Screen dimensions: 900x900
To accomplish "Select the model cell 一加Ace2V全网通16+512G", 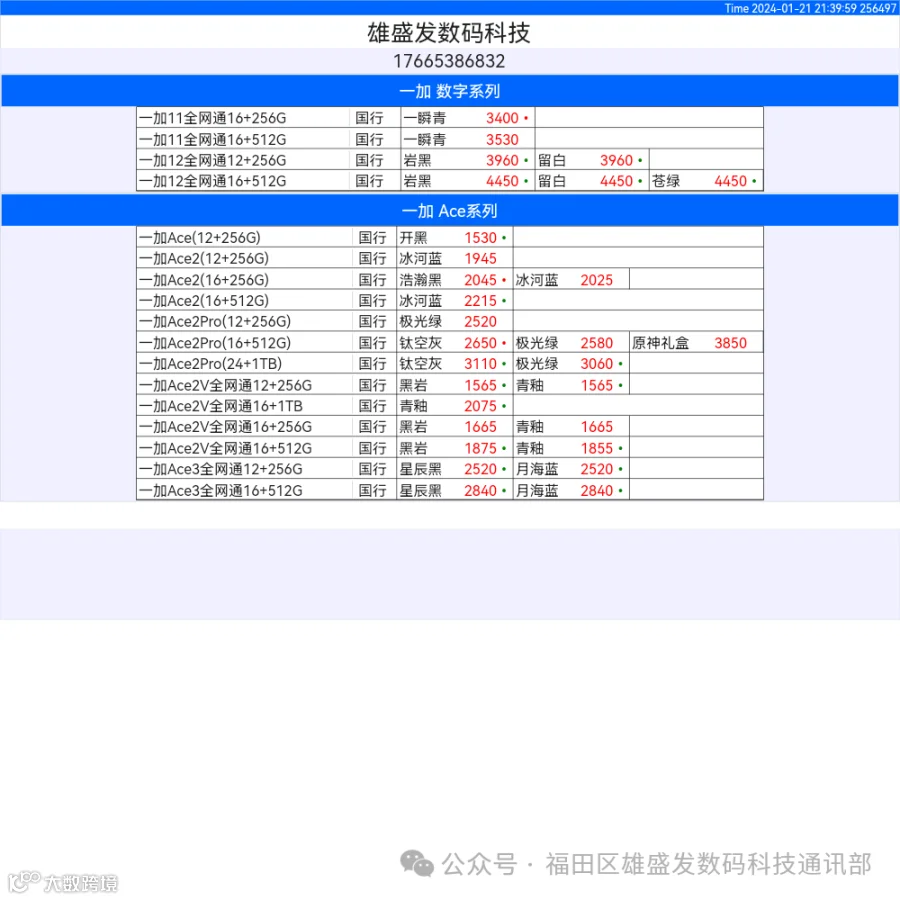I will pyautogui.click(x=245, y=448).
